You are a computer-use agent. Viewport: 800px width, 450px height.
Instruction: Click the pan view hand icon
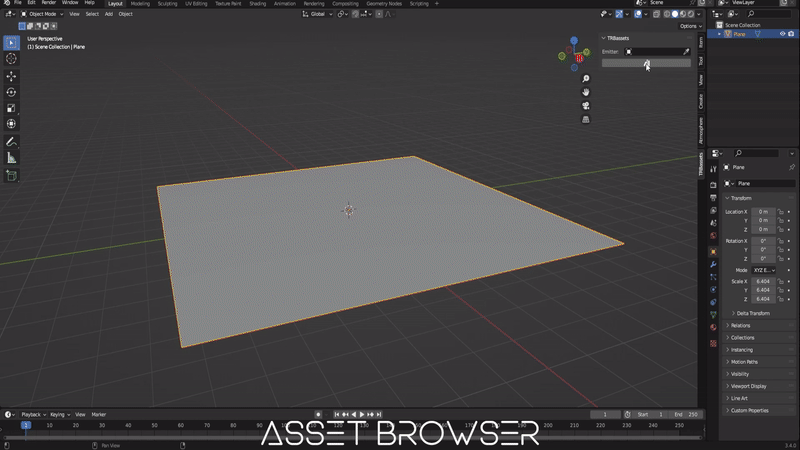point(586,92)
